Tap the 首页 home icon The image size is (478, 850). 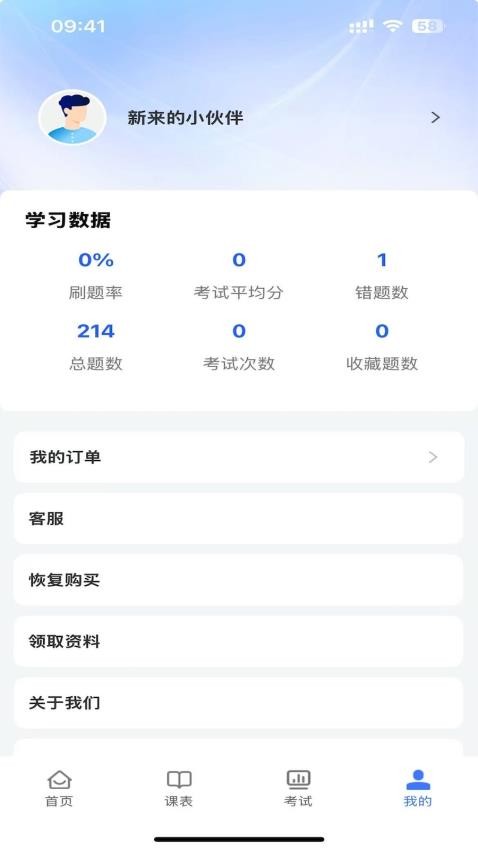point(59,780)
